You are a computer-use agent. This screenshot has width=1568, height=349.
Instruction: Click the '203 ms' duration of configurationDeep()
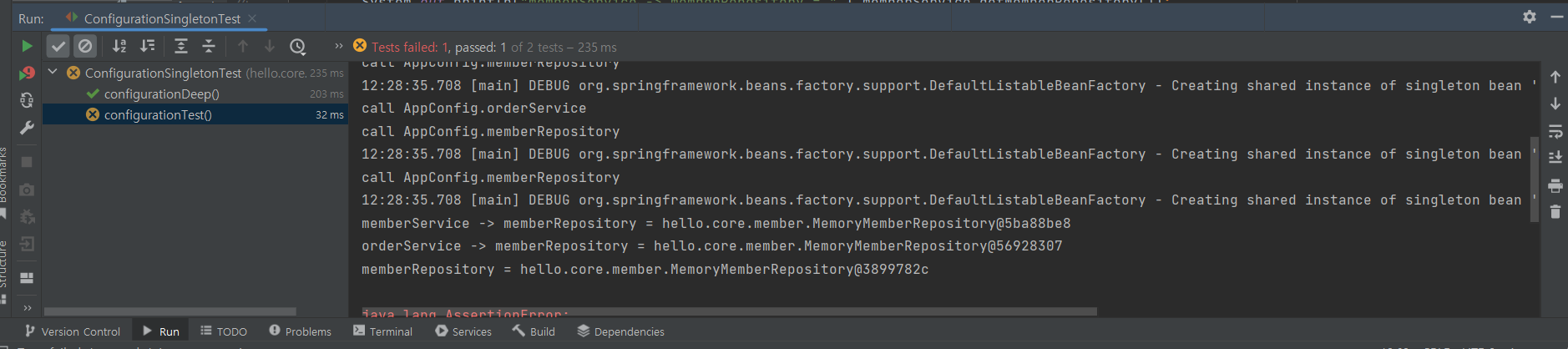coord(326,94)
